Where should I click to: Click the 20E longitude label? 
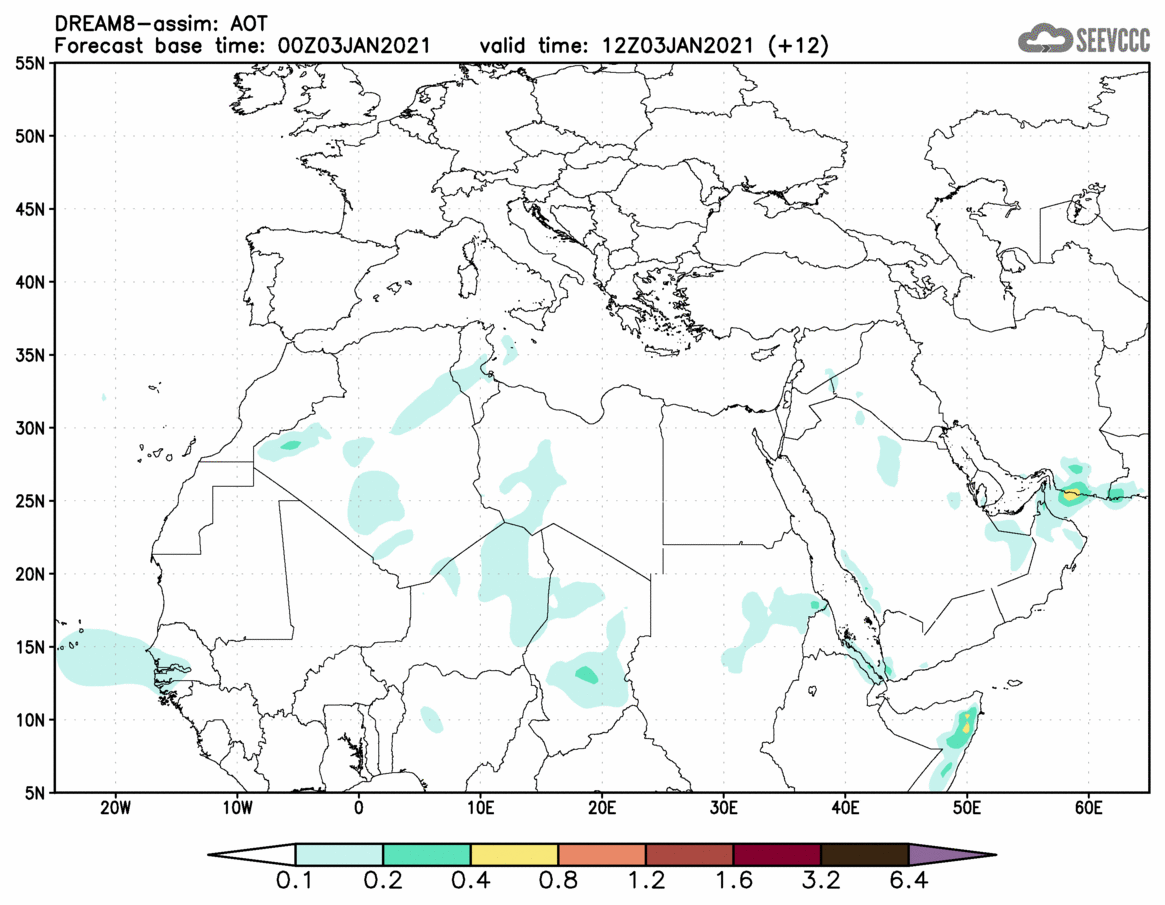[602, 808]
